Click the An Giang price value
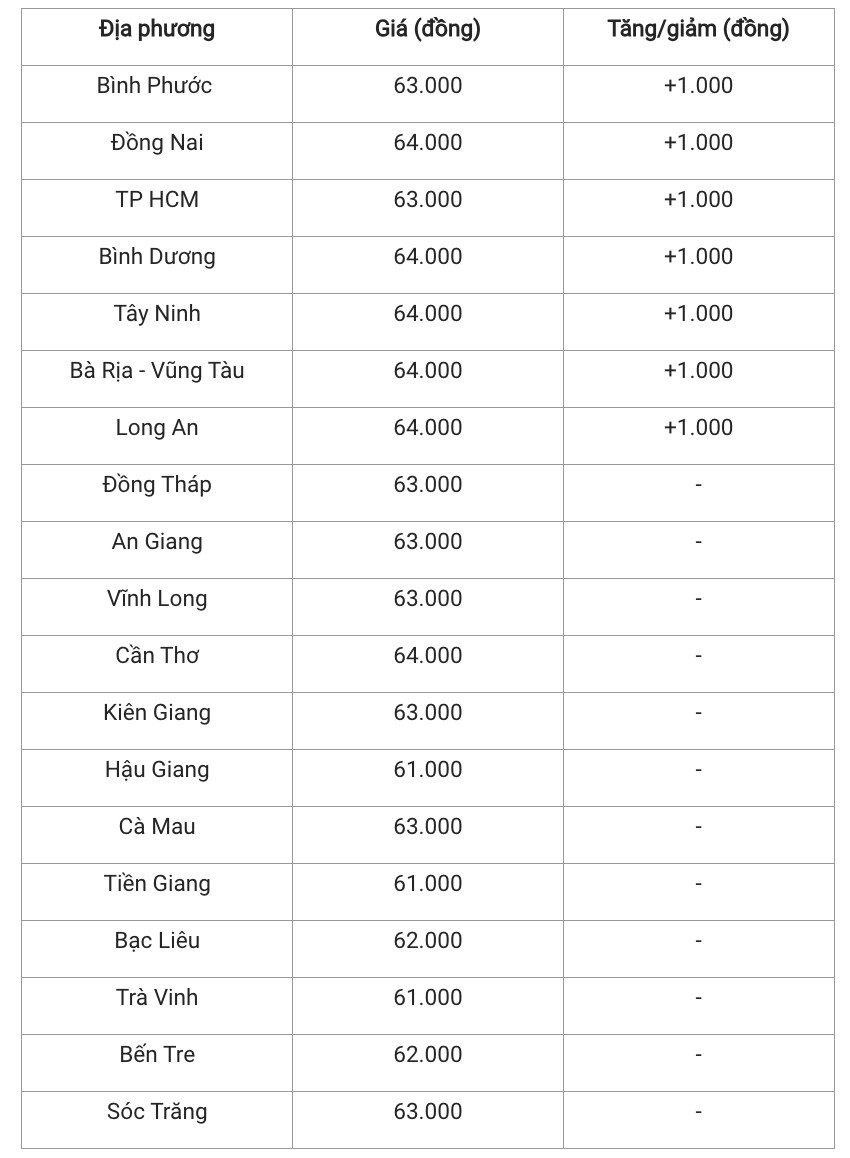Viewport: 850px width, 1158px height. 428,542
